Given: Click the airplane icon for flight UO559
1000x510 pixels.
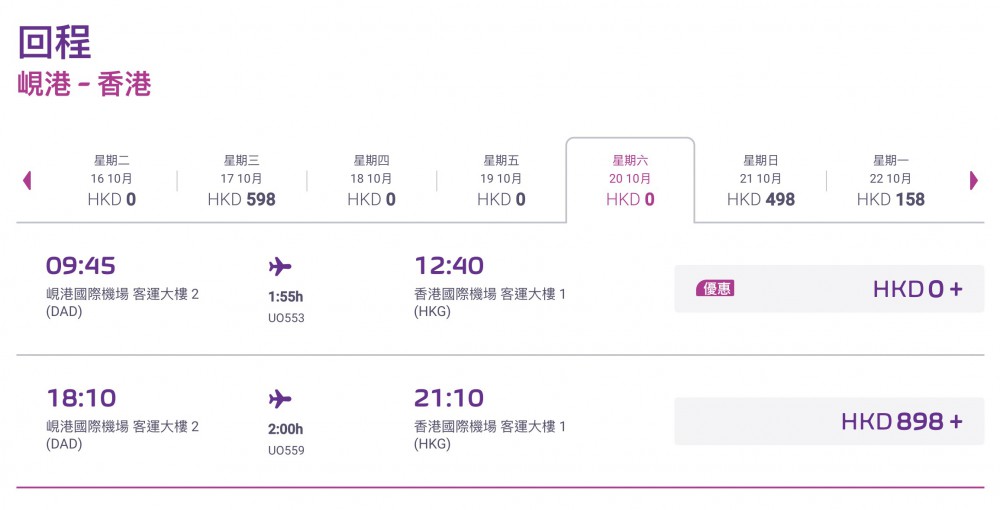Looking at the screenshot, I should (x=280, y=400).
